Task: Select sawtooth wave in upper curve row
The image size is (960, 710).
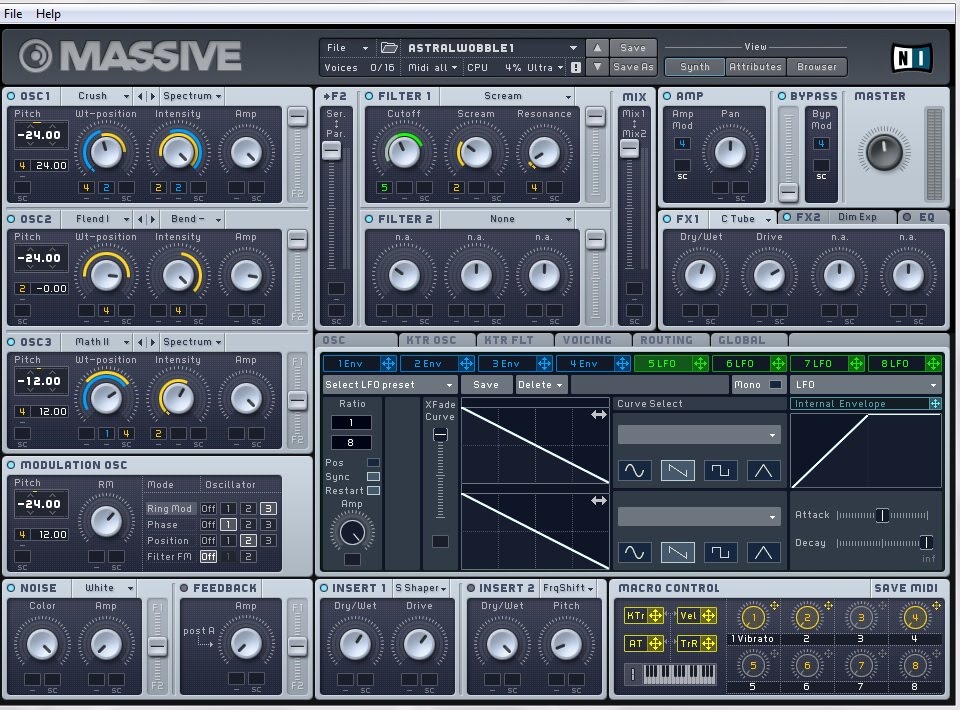Action: click(x=677, y=470)
